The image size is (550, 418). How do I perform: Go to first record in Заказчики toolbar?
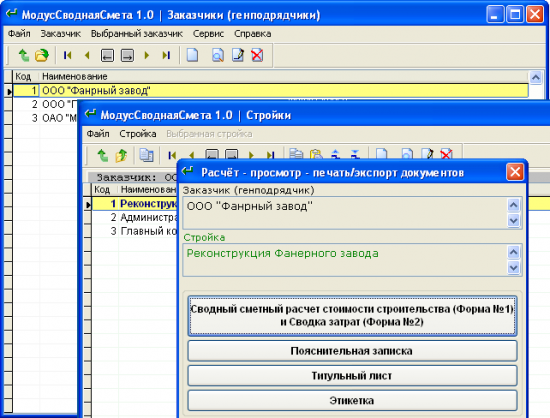tap(67, 55)
